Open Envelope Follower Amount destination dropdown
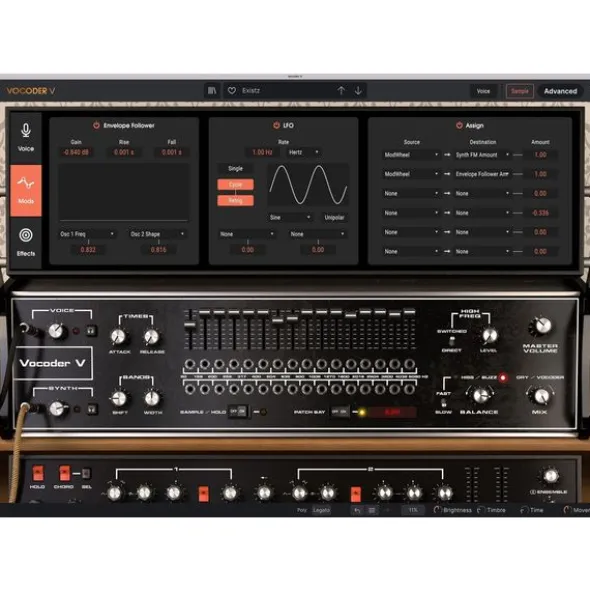 coord(483,174)
